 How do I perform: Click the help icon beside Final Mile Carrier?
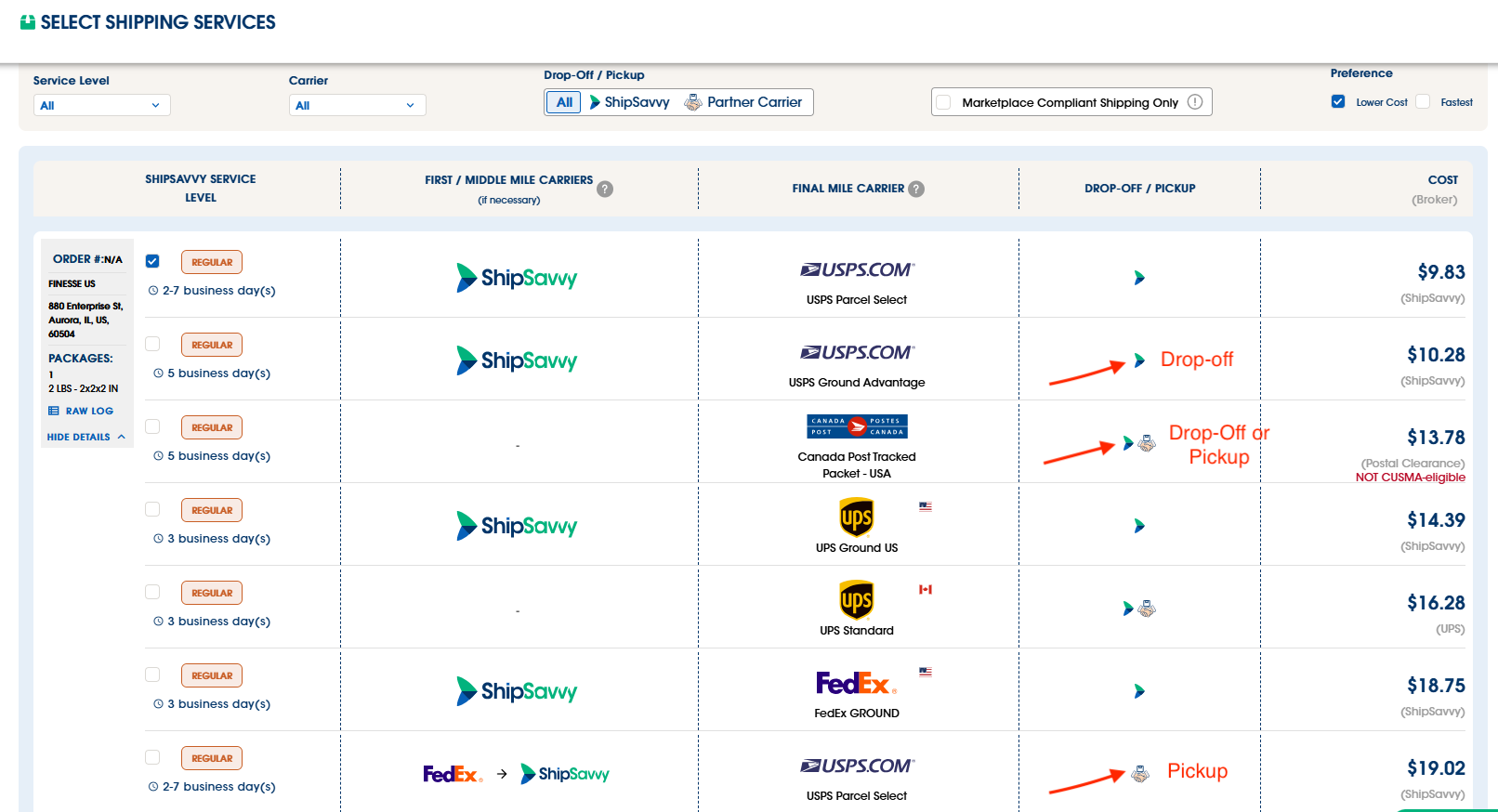916,189
